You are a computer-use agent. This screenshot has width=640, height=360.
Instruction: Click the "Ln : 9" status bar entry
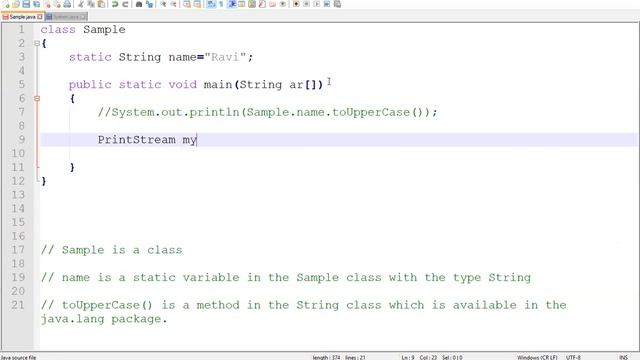pos(408,358)
